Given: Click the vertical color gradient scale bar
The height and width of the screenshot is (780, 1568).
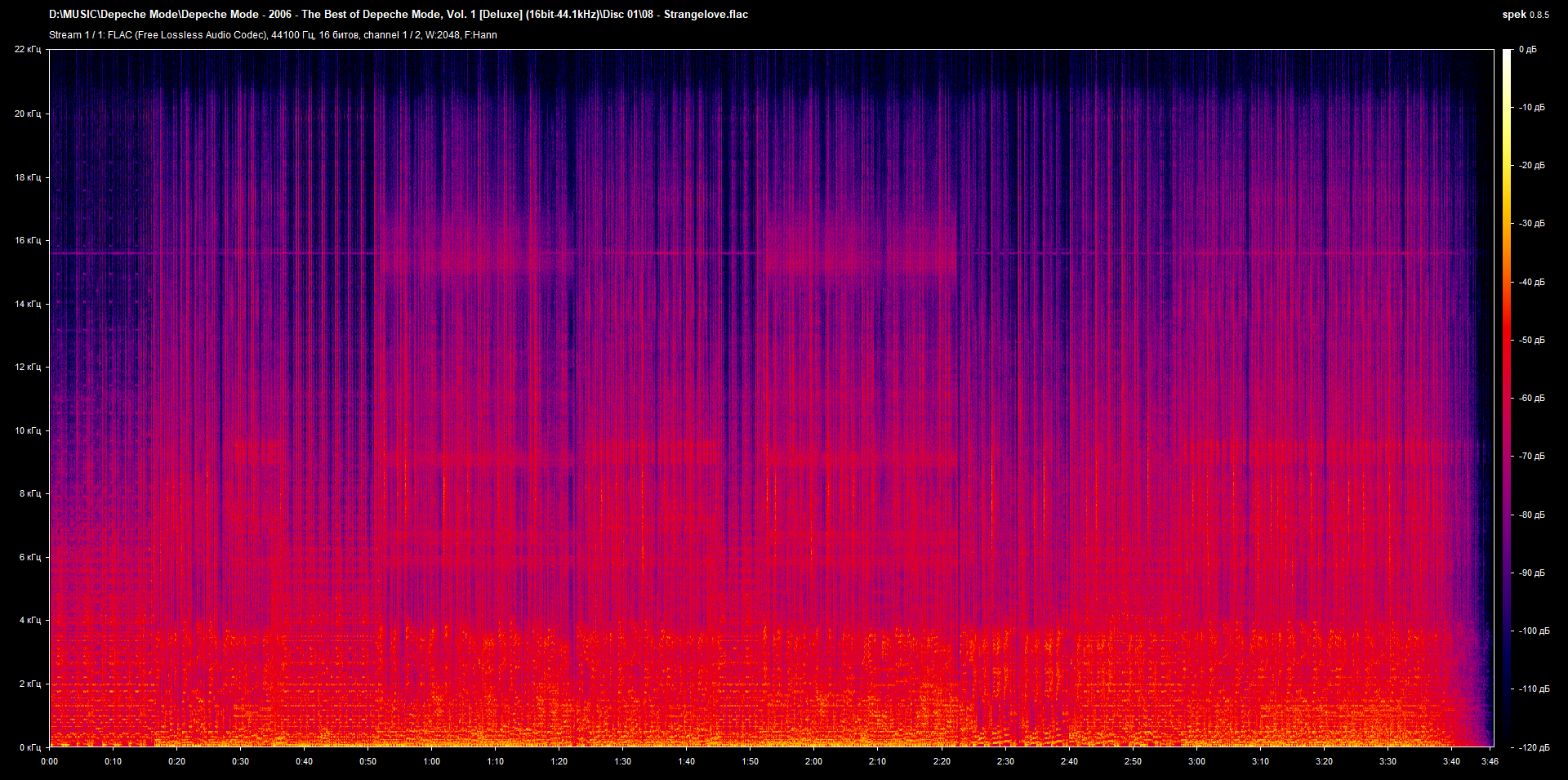Looking at the screenshot, I should pyautogui.click(x=1507, y=398).
